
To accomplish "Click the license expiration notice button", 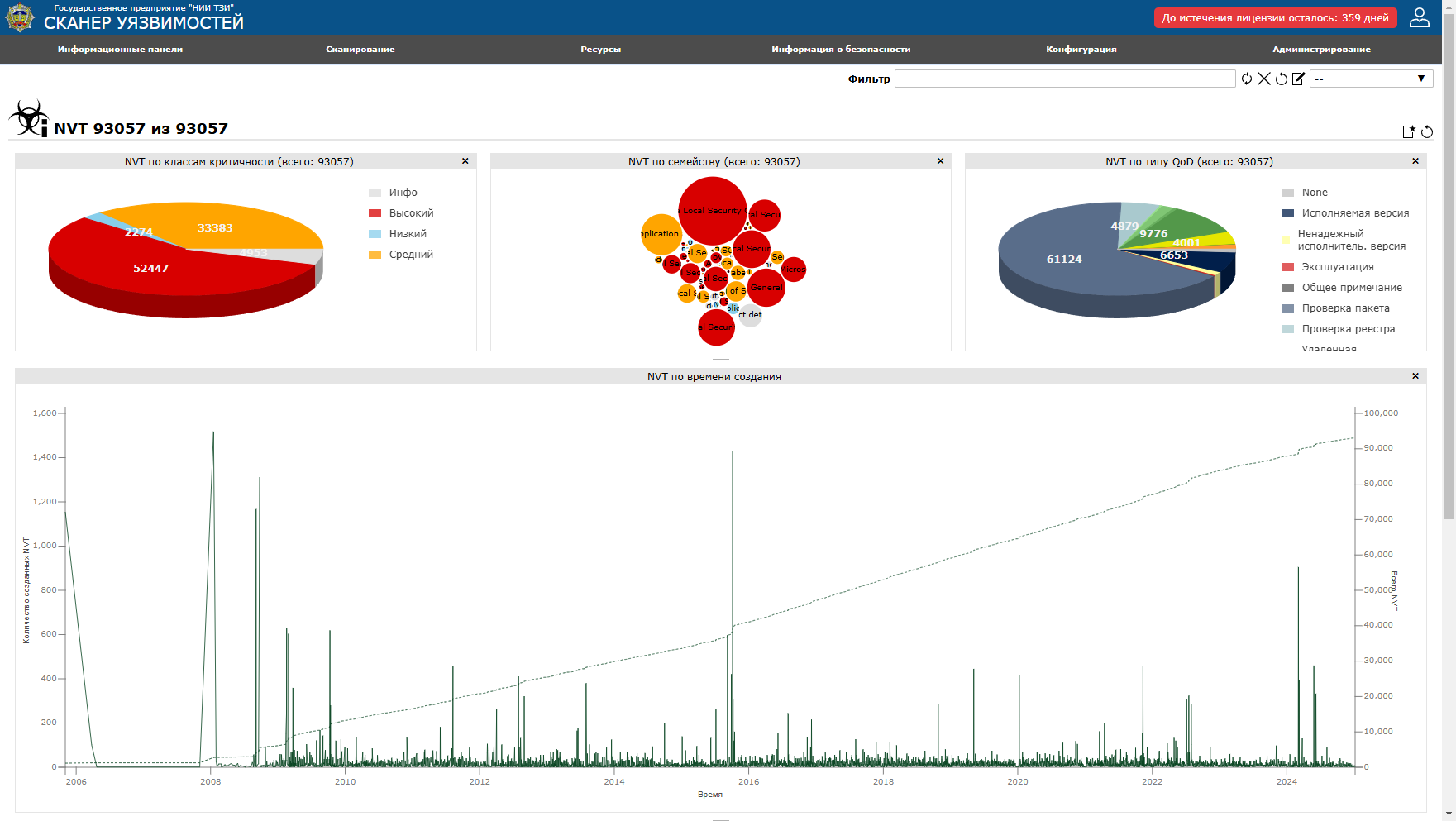I will tap(1275, 18).
